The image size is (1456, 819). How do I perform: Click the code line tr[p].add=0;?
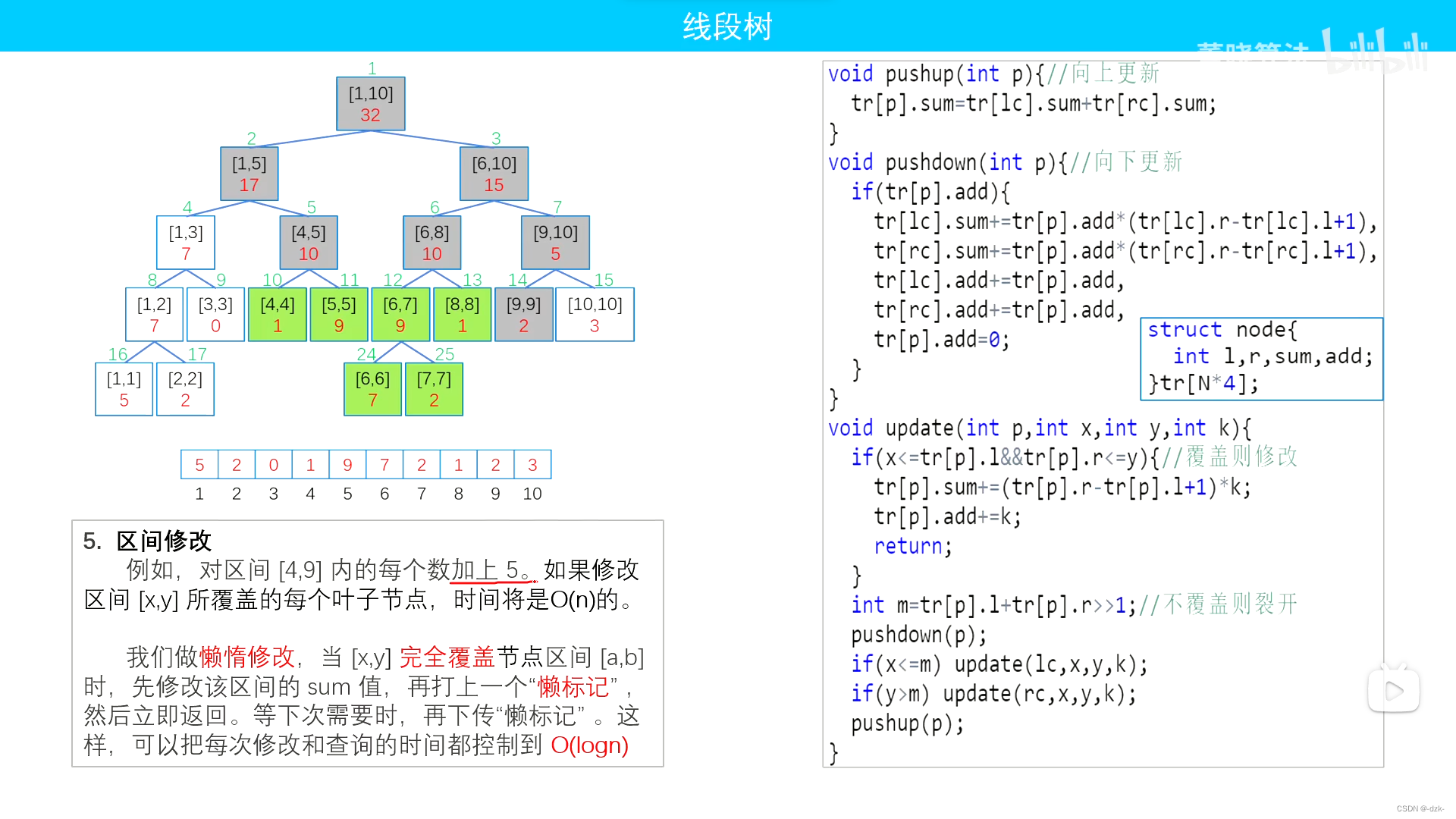click(942, 340)
